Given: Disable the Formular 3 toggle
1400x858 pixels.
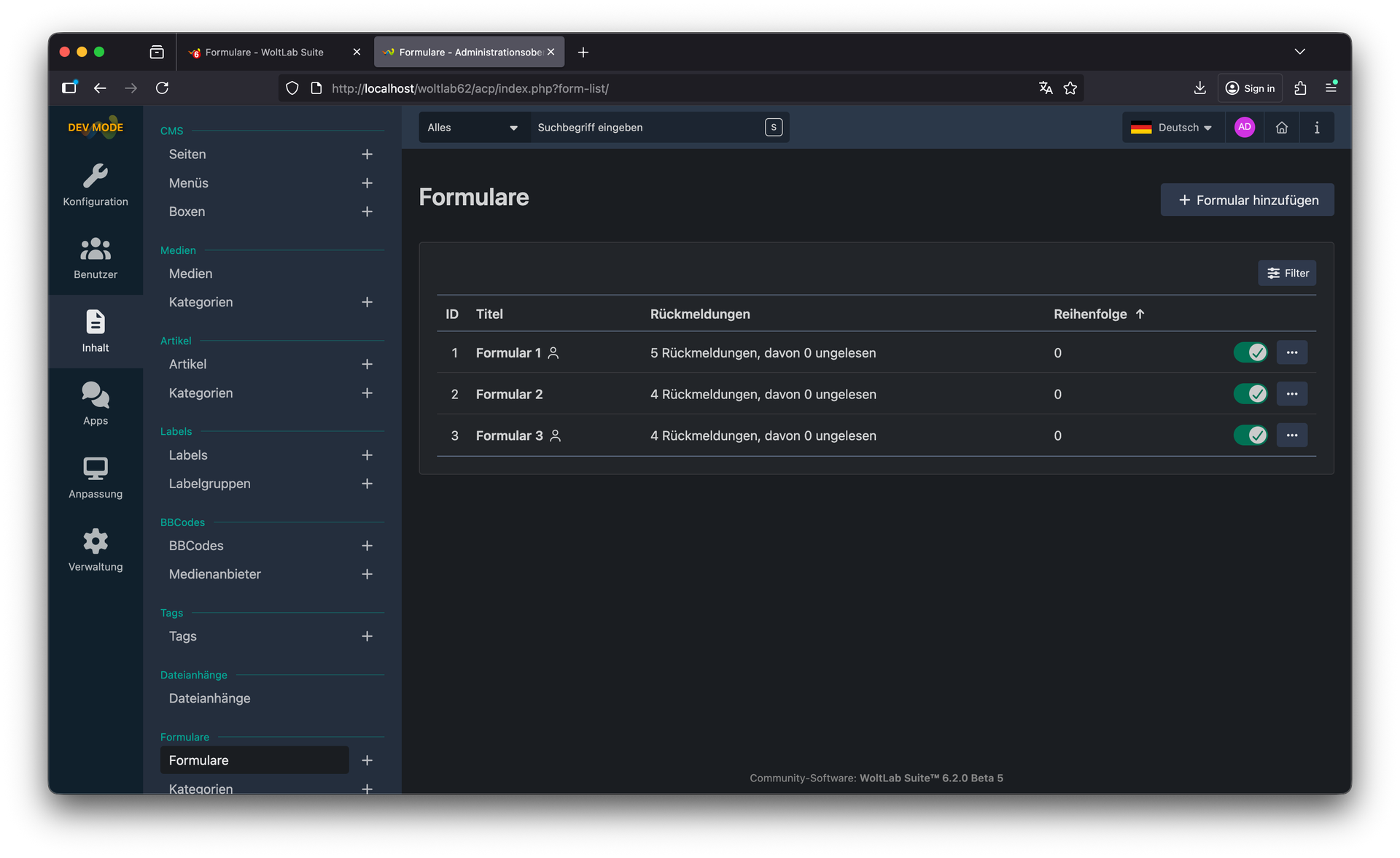Looking at the screenshot, I should click(x=1250, y=436).
